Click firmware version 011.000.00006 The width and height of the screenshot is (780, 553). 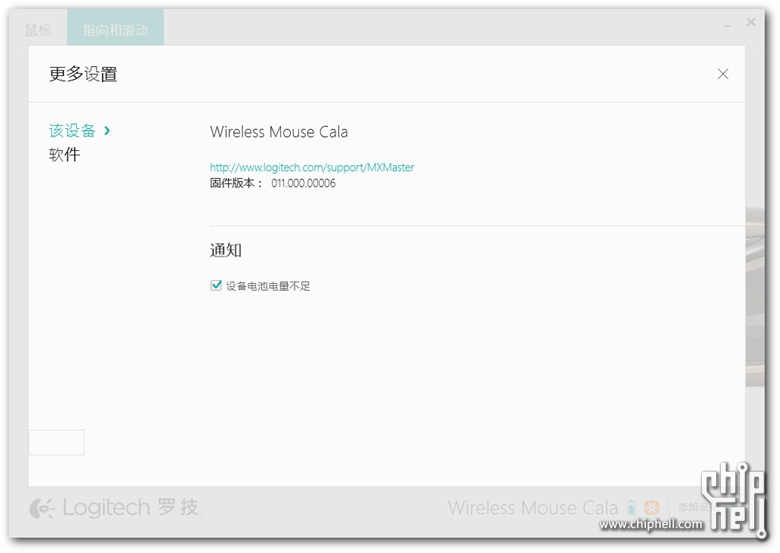303,183
